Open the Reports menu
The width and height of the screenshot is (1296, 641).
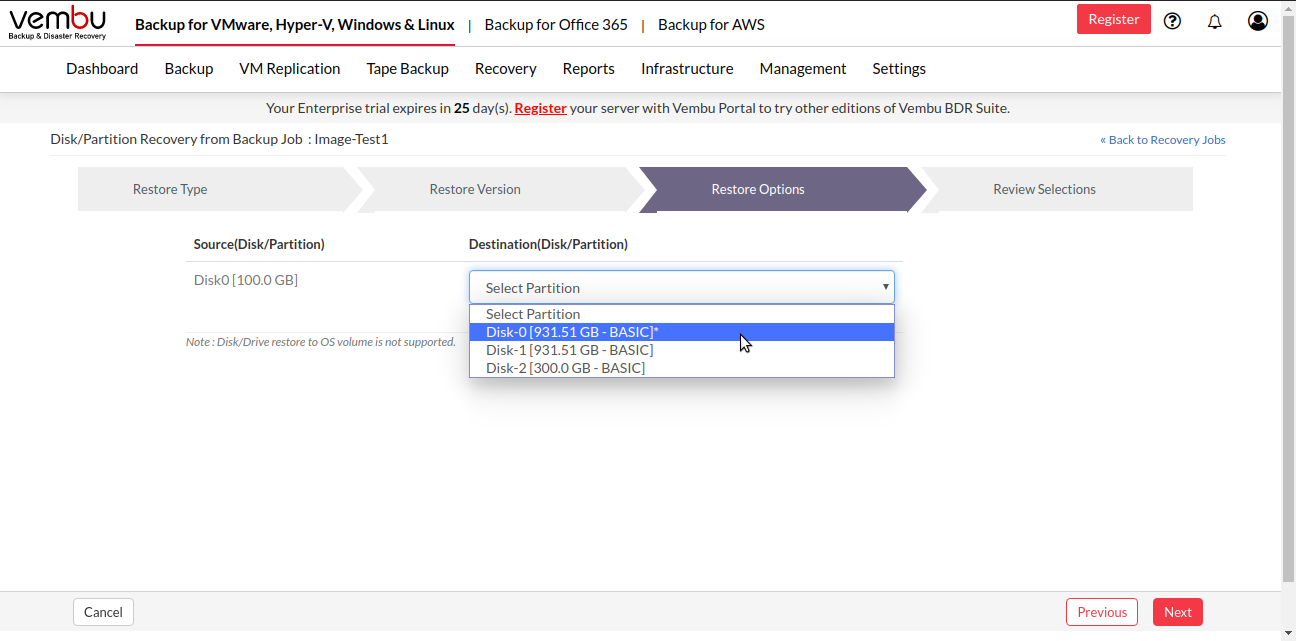[589, 68]
